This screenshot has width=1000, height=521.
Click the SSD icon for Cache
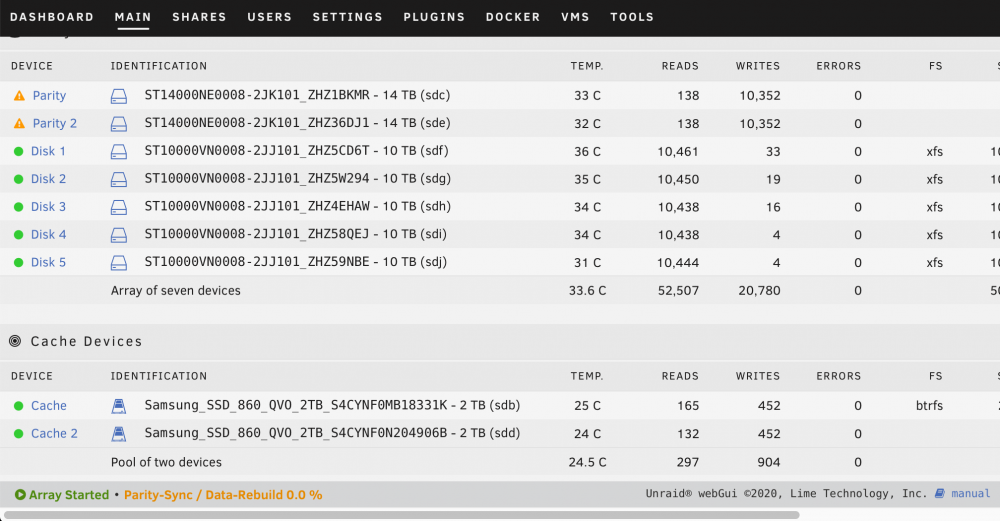pyautogui.click(x=119, y=406)
